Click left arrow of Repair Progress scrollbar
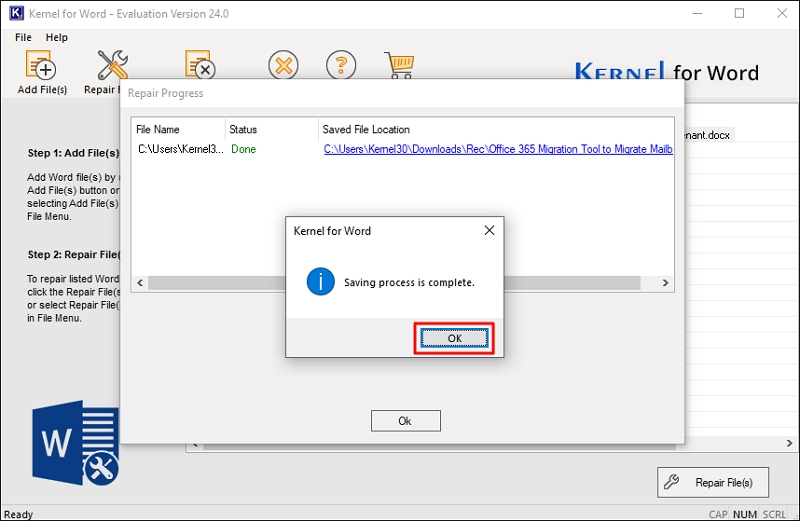800x521 pixels. pos(140,283)
